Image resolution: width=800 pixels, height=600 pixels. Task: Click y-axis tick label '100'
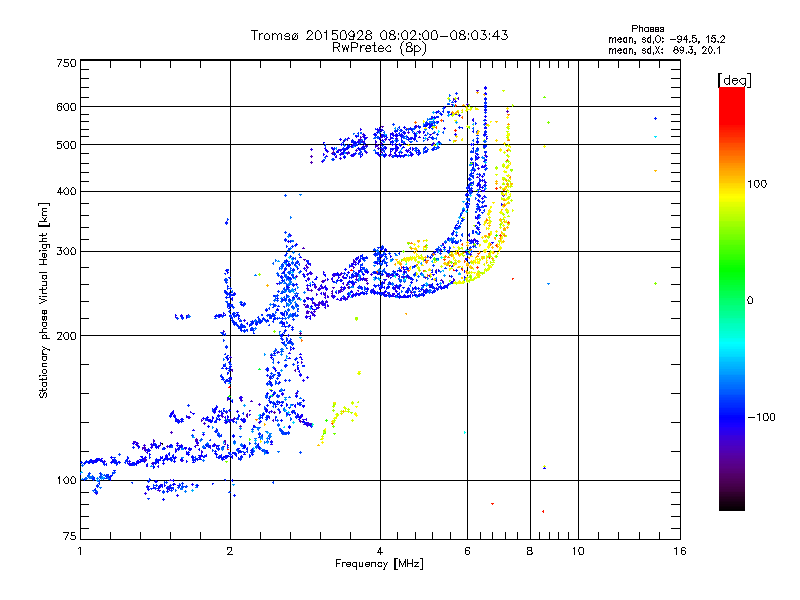(66, 481)
